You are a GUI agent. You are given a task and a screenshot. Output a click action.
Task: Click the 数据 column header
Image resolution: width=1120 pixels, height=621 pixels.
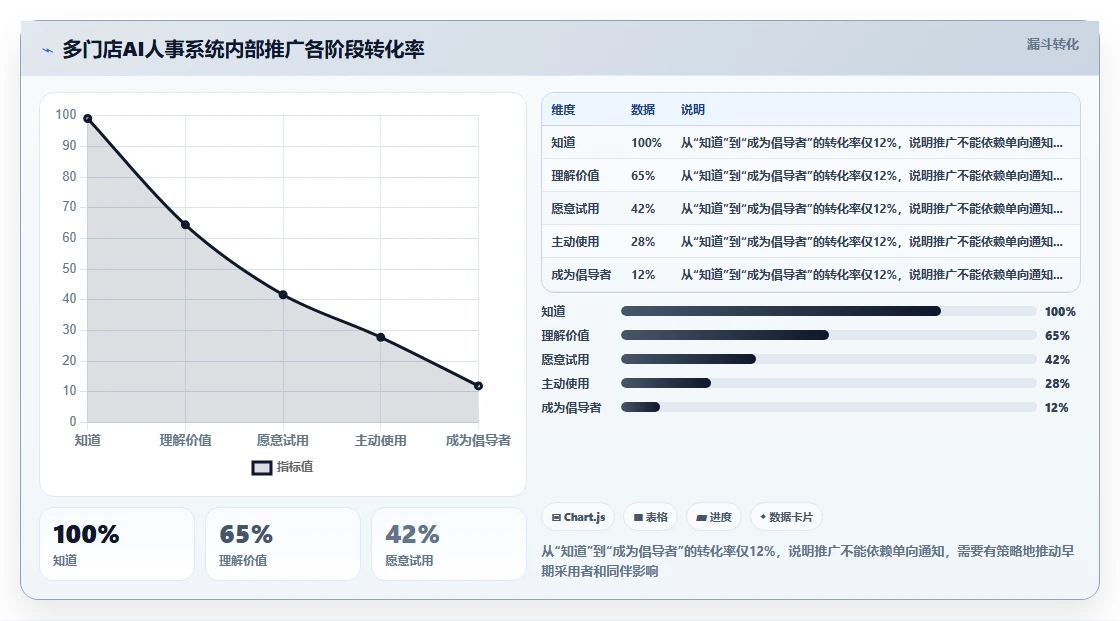tap(643, 109)
